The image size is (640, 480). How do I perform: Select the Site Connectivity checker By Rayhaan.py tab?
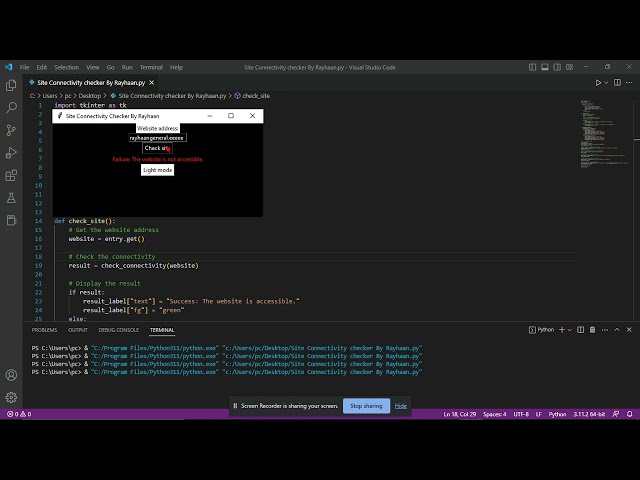[x=91, y=82]
